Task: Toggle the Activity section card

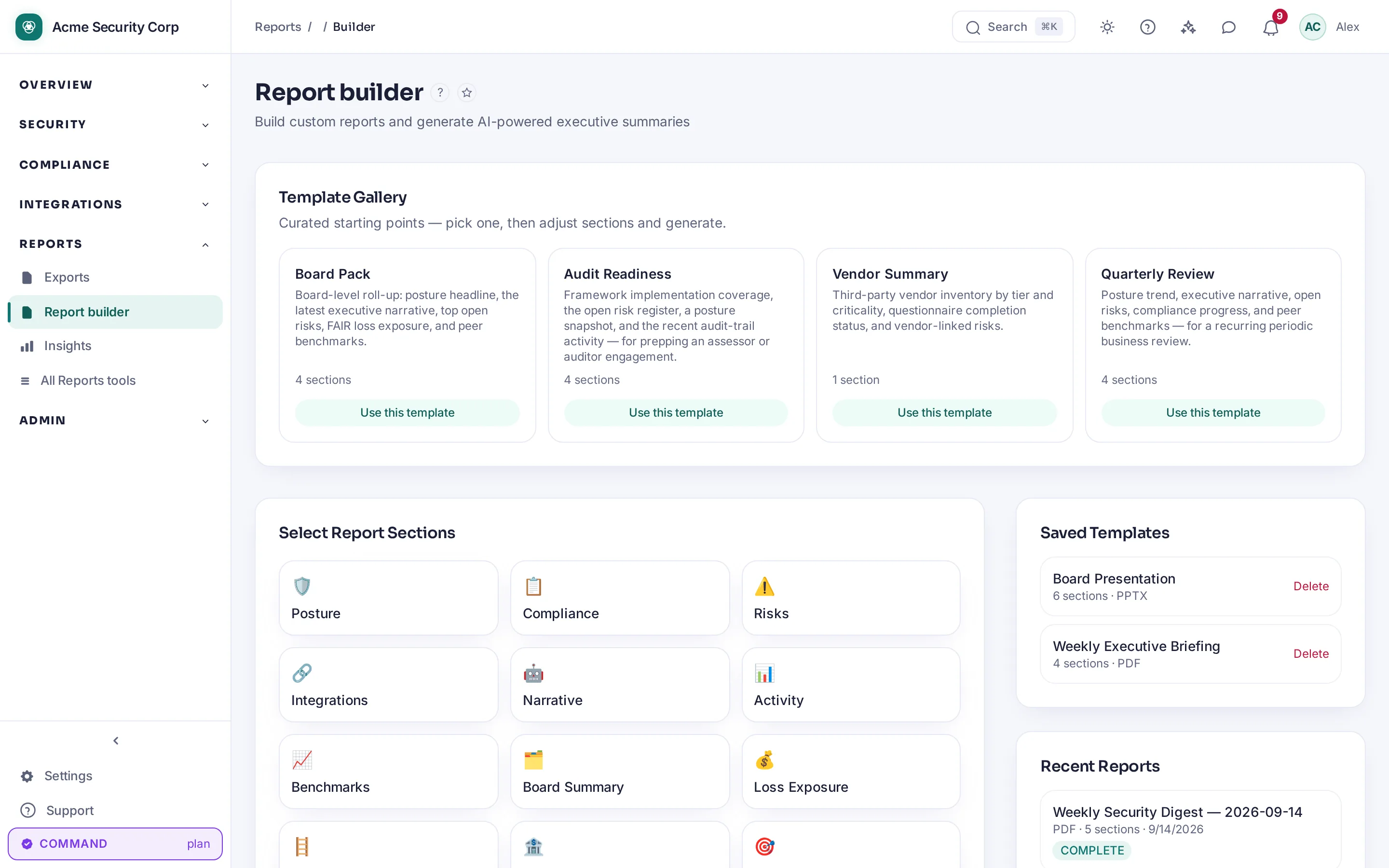Action: (x=851, y=684)
